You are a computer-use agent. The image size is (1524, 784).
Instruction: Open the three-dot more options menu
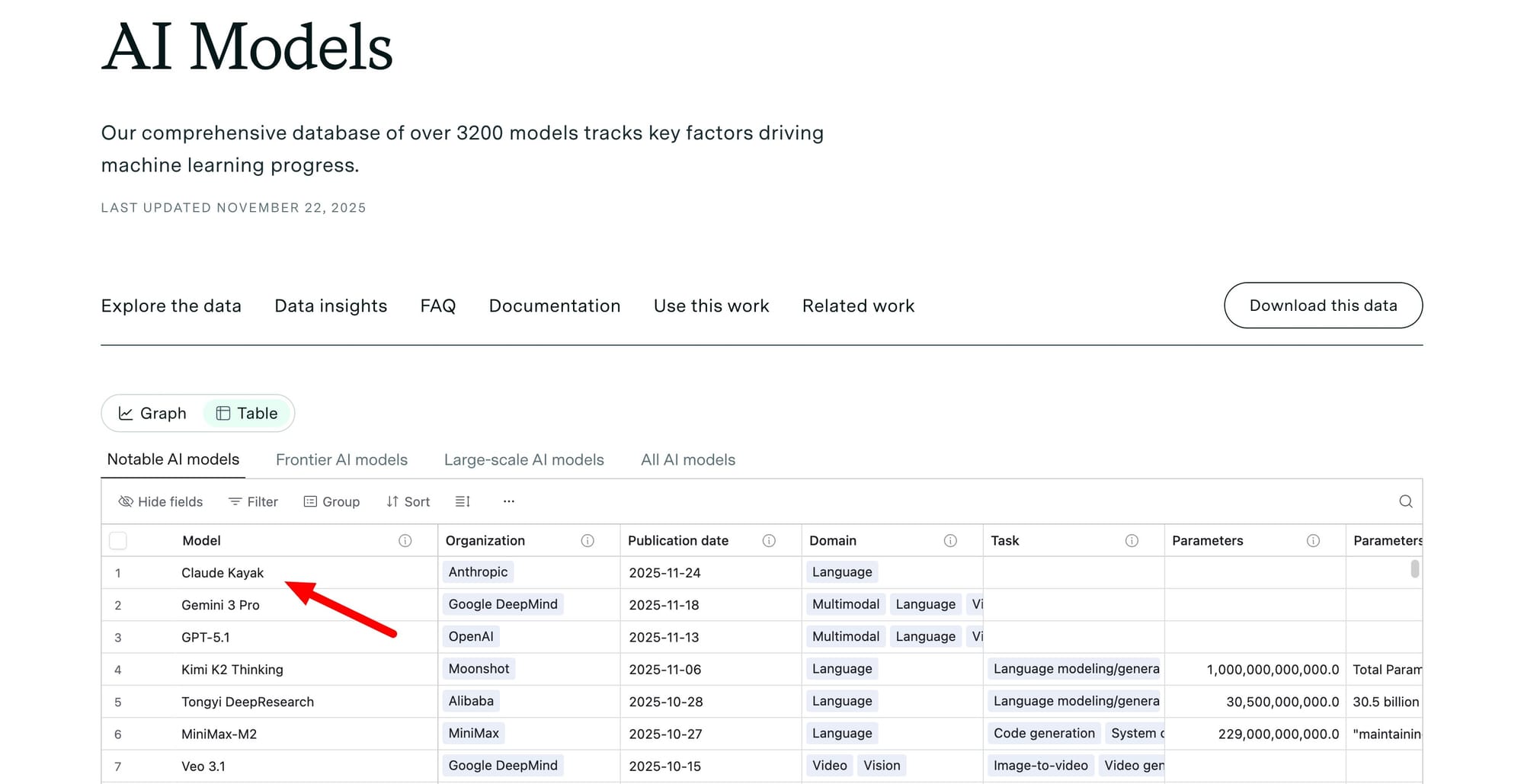point(508,501)
